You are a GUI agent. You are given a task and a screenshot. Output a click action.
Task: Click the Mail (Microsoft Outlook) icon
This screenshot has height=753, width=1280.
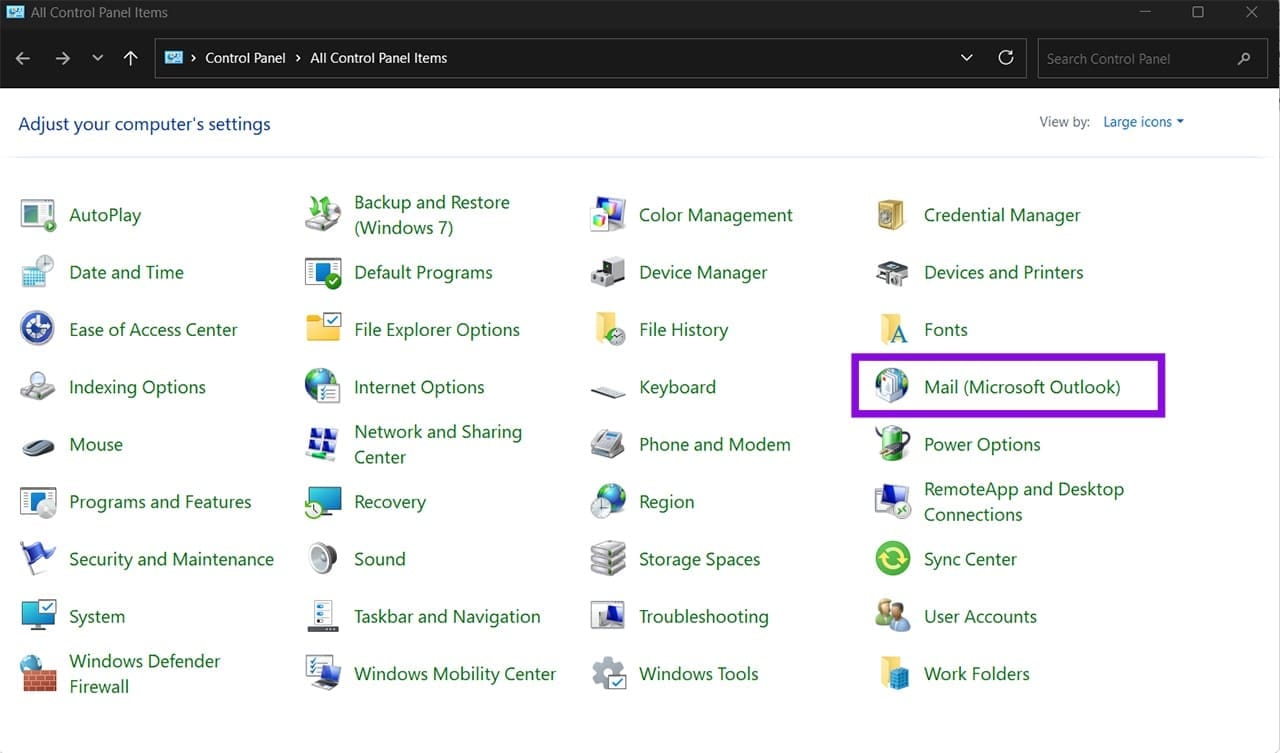coord(892,387)
